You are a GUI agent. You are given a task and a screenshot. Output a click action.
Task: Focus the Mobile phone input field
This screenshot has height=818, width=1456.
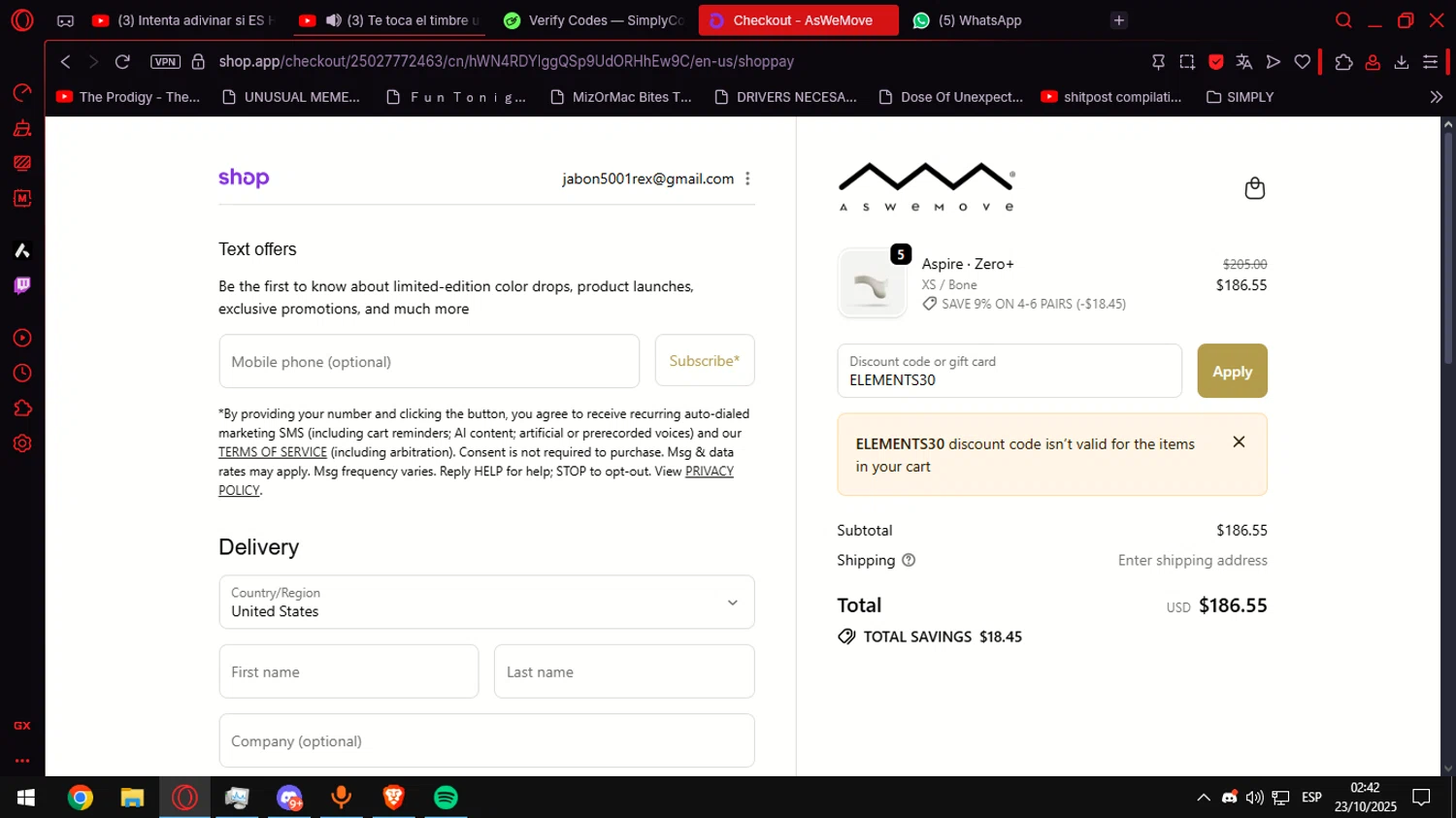(429, 361)
